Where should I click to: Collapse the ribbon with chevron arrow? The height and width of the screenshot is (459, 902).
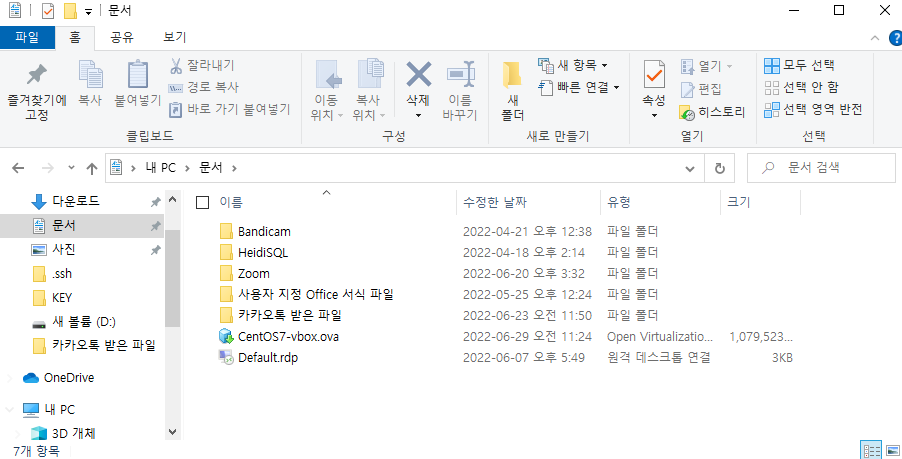click(875, 38)
